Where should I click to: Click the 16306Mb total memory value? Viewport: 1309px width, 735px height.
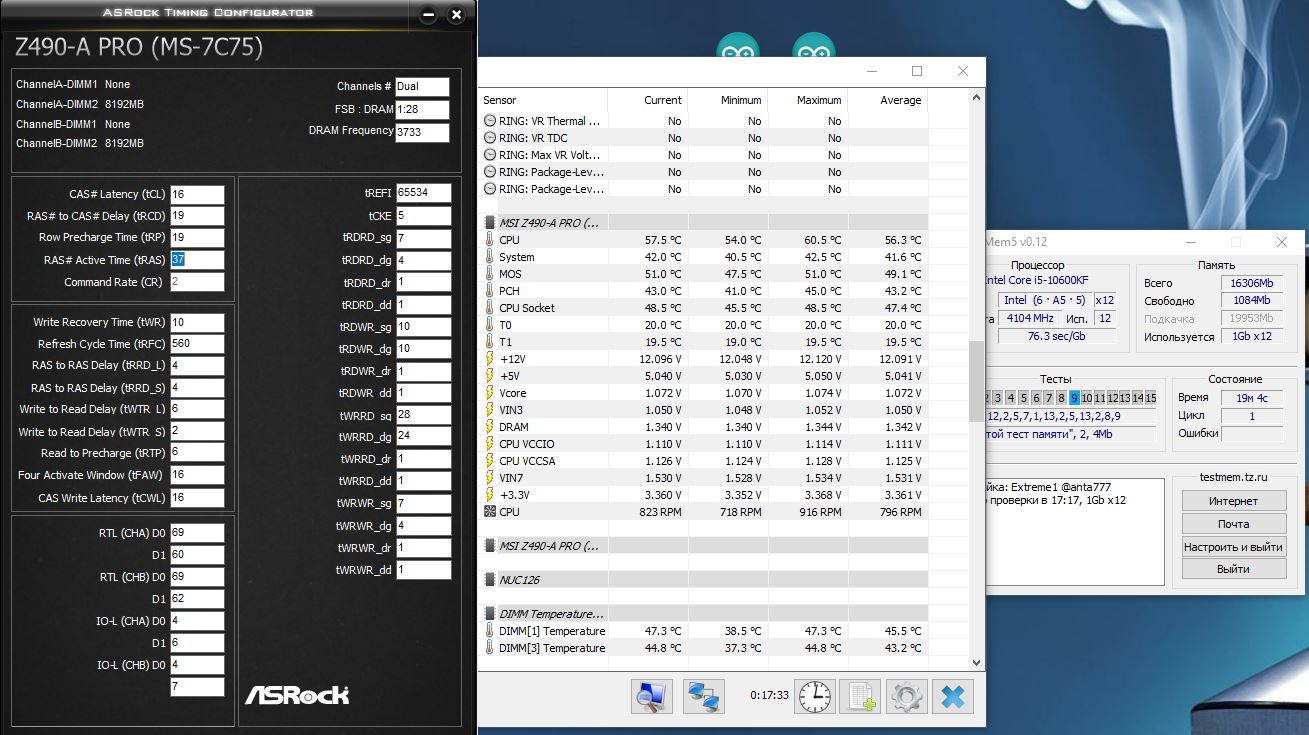coord(1252,283)
